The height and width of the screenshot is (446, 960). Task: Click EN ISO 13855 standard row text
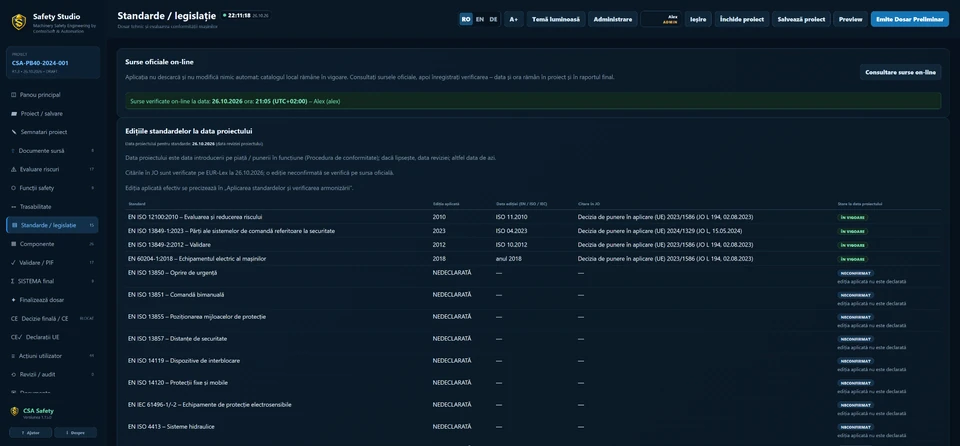tap(197, 317)
